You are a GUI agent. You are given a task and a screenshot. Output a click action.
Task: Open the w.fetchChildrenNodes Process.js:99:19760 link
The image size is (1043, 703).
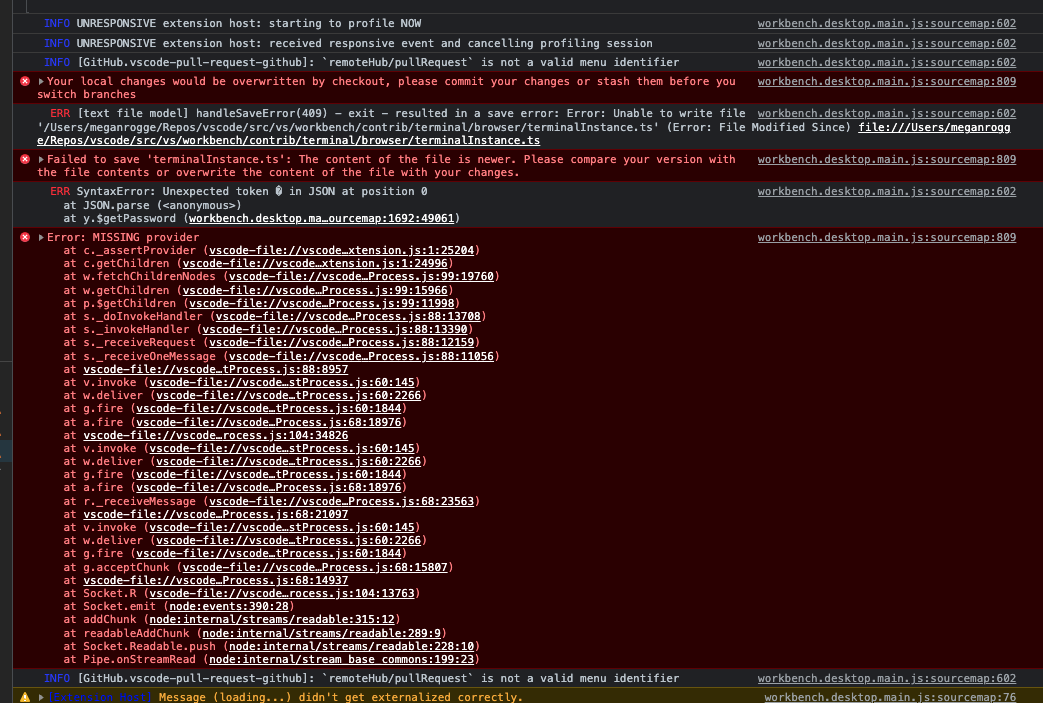tap(361, 277)
